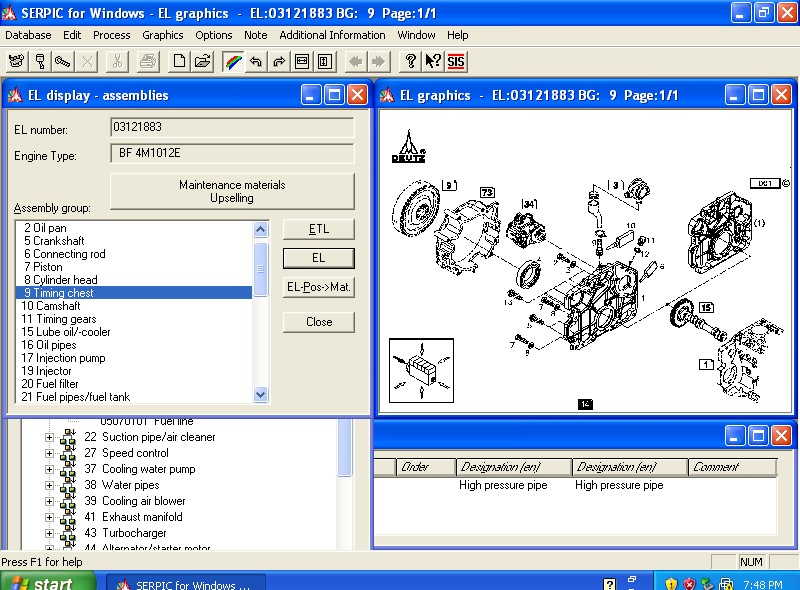Click the context help pointer icon

pyautogui.click(x=433, y=62)
